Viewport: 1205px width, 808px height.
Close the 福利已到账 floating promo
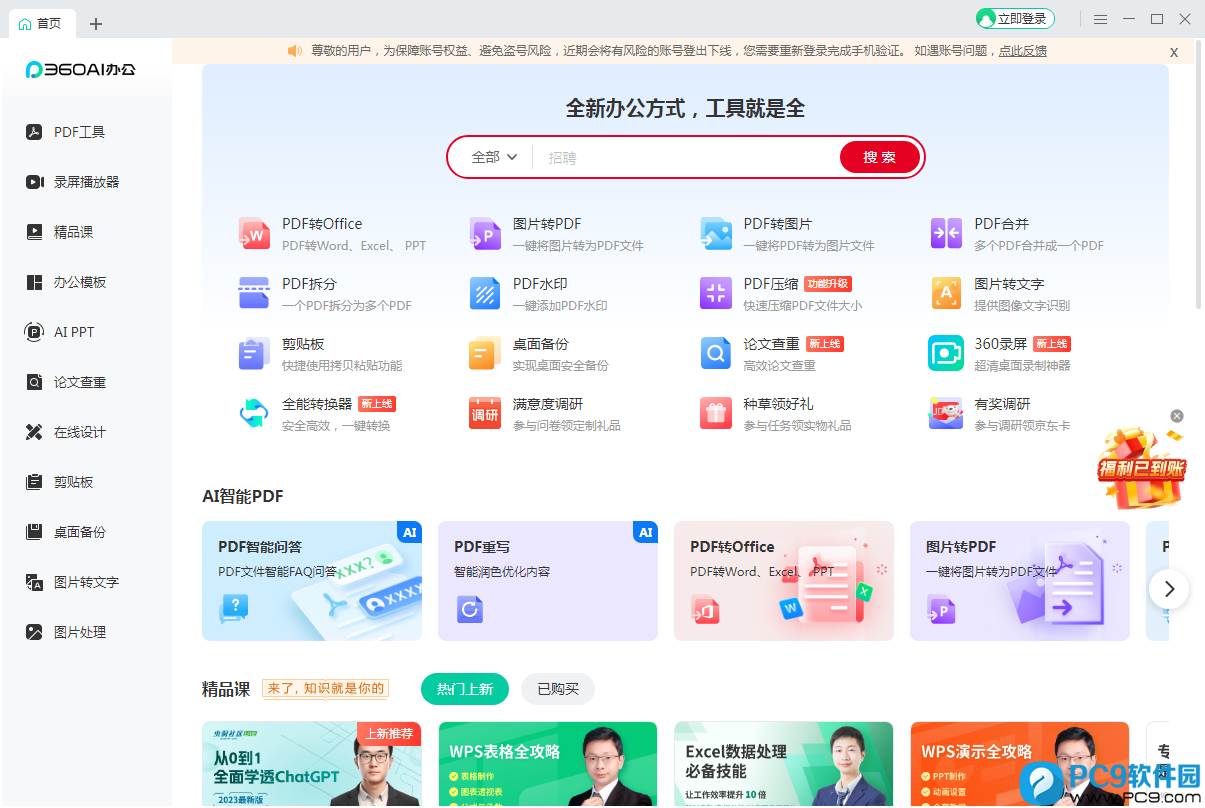(x=1177, y=416)
